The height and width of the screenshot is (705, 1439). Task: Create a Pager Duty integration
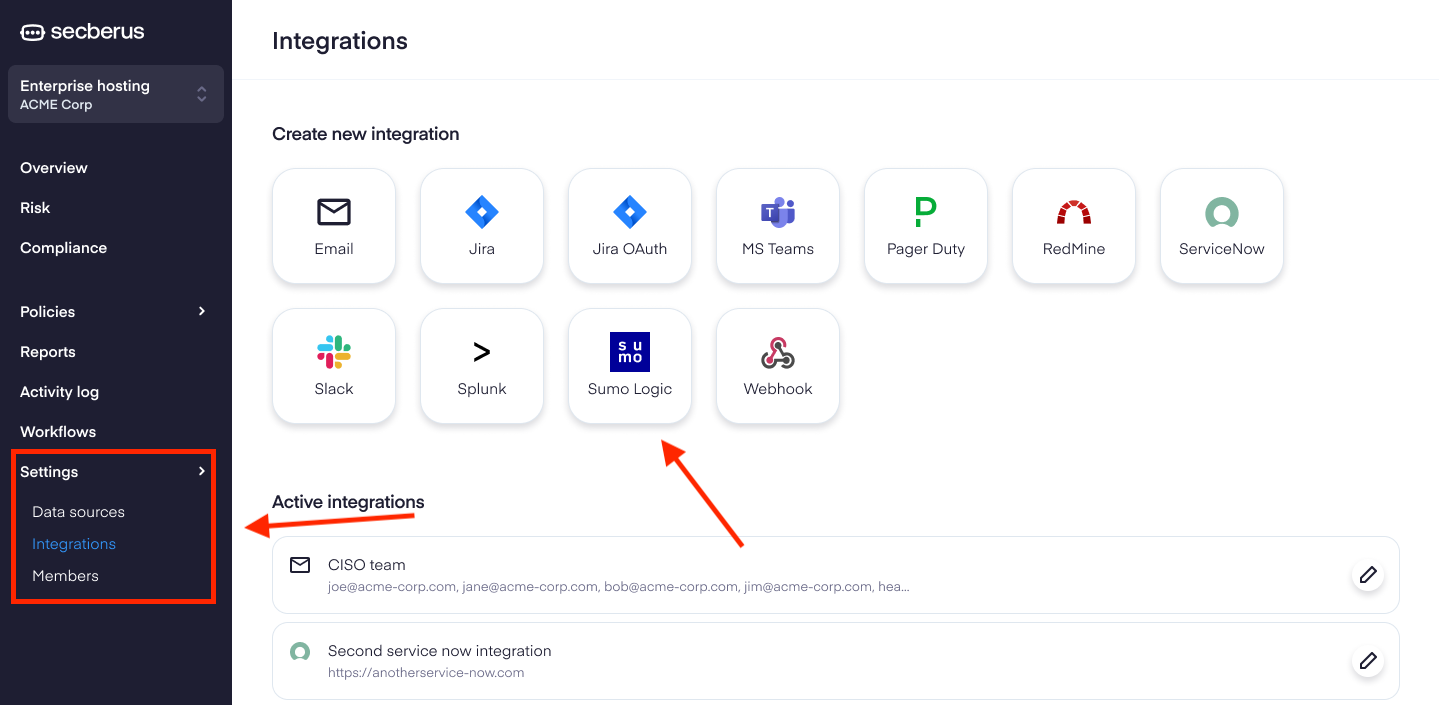click(926, 226)
